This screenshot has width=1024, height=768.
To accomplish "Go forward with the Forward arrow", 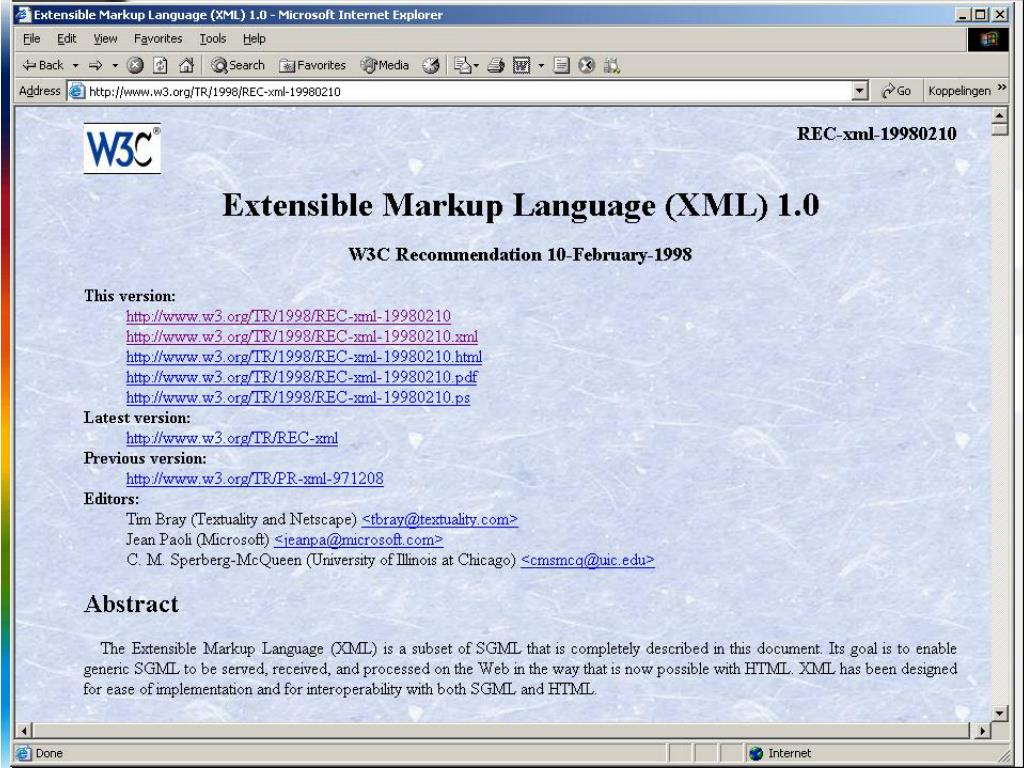I will [96, 65].
